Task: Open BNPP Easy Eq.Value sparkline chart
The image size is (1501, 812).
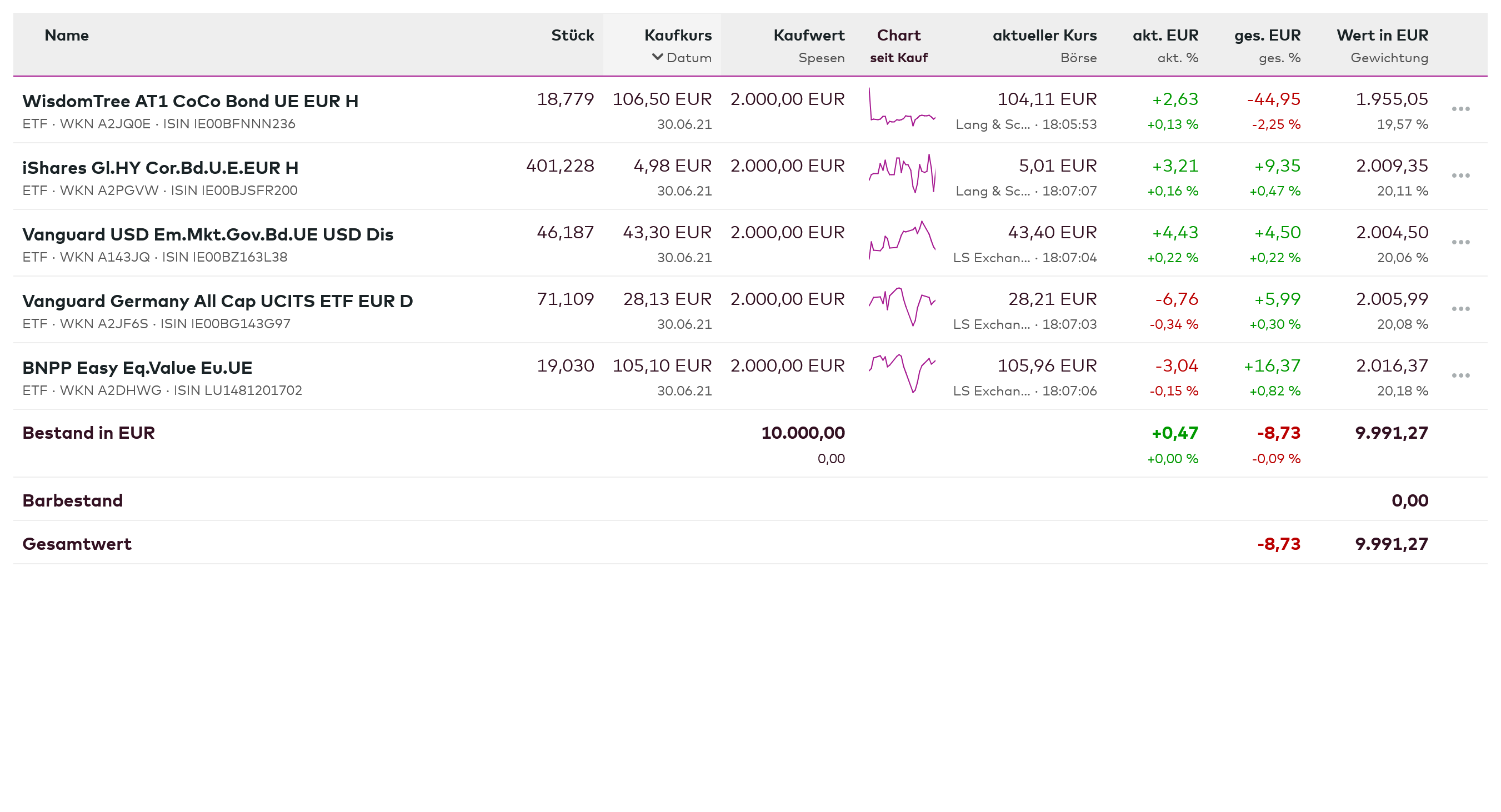Action: (902, 373)
